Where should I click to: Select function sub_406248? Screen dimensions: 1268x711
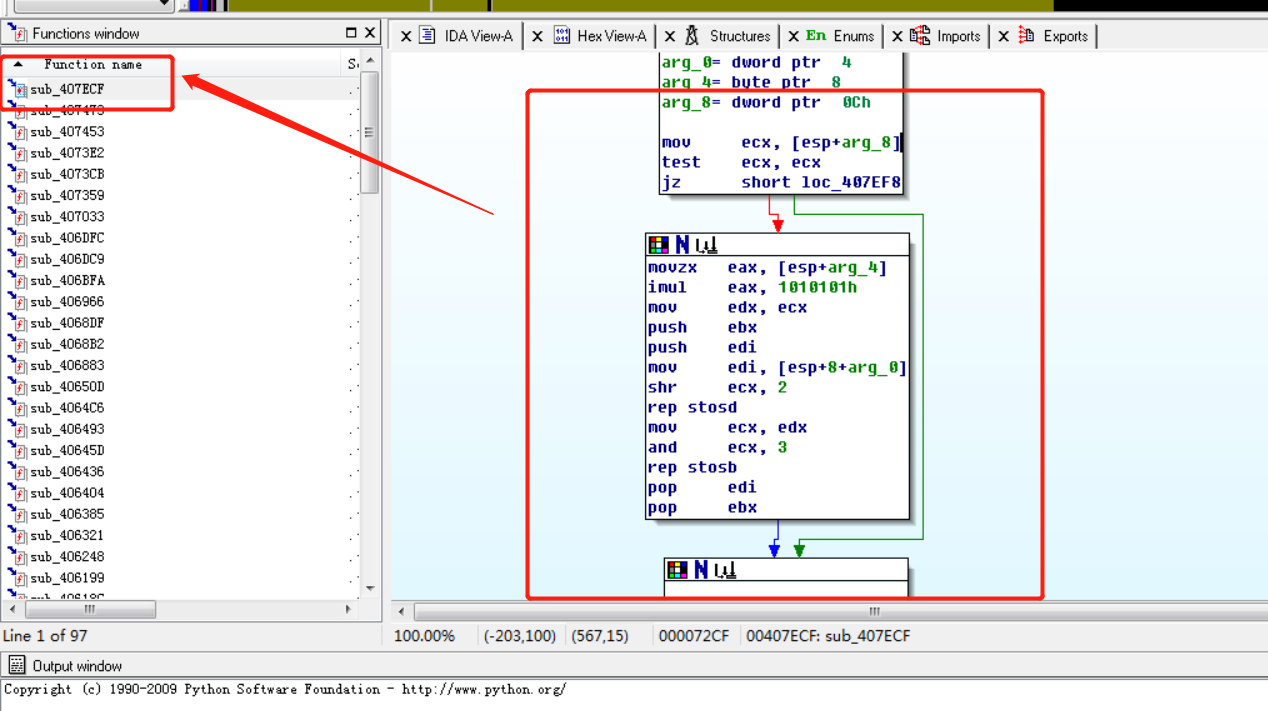click(67, 557)
